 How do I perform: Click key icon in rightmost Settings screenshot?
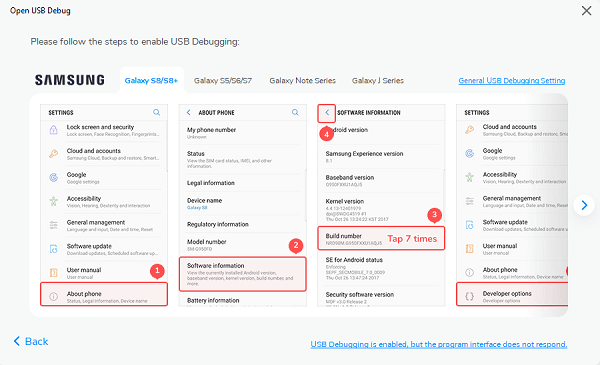tap(470, 130)
